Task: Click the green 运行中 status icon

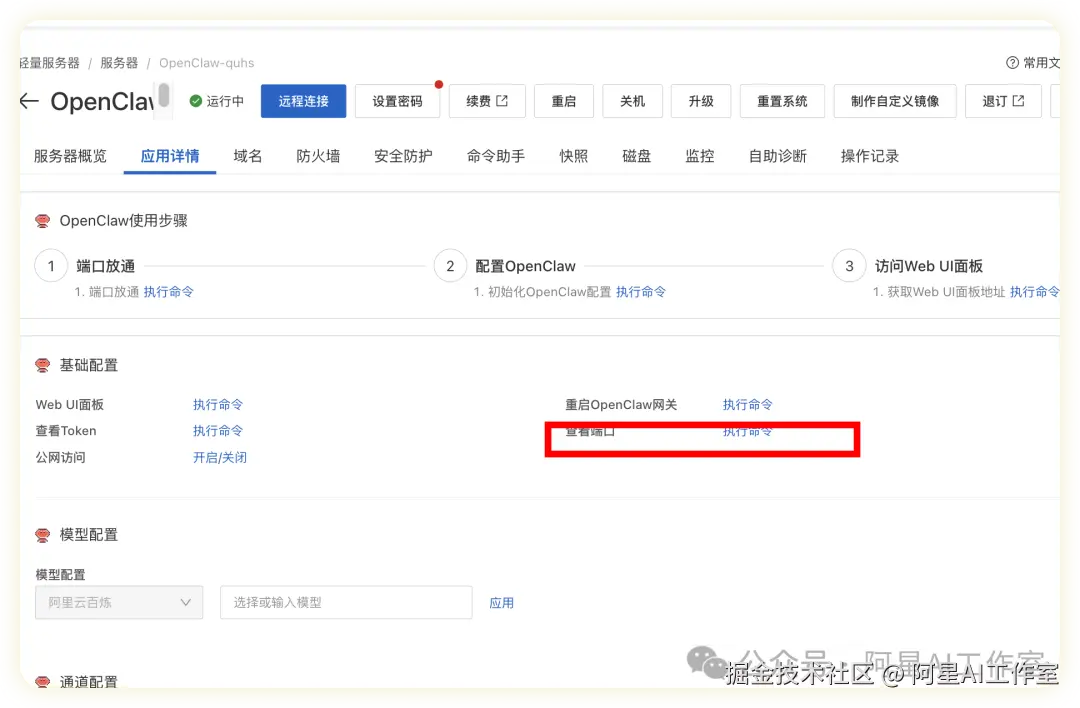Action: click(x=196, y=101)
